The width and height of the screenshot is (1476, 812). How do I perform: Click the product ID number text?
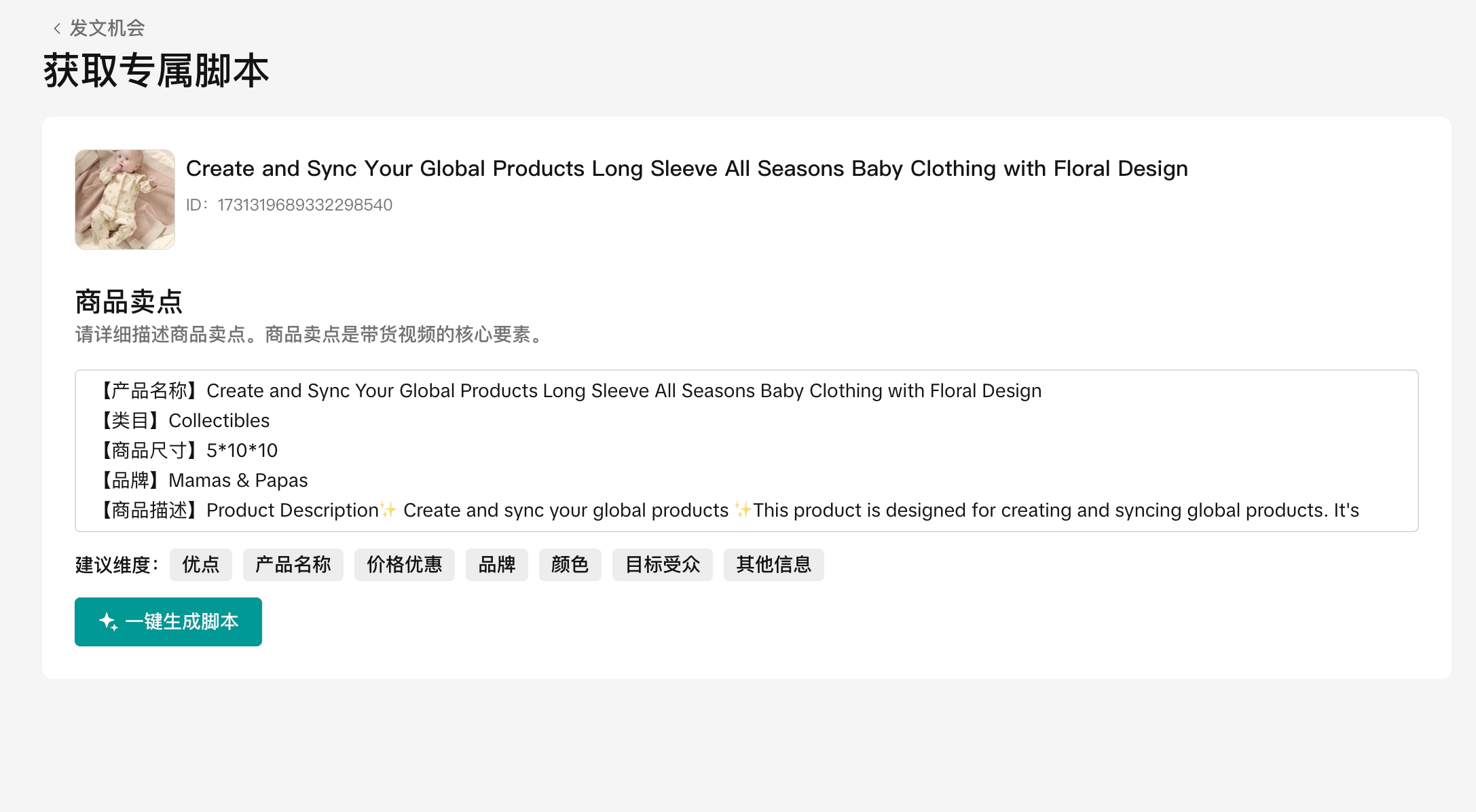point(305,205)
